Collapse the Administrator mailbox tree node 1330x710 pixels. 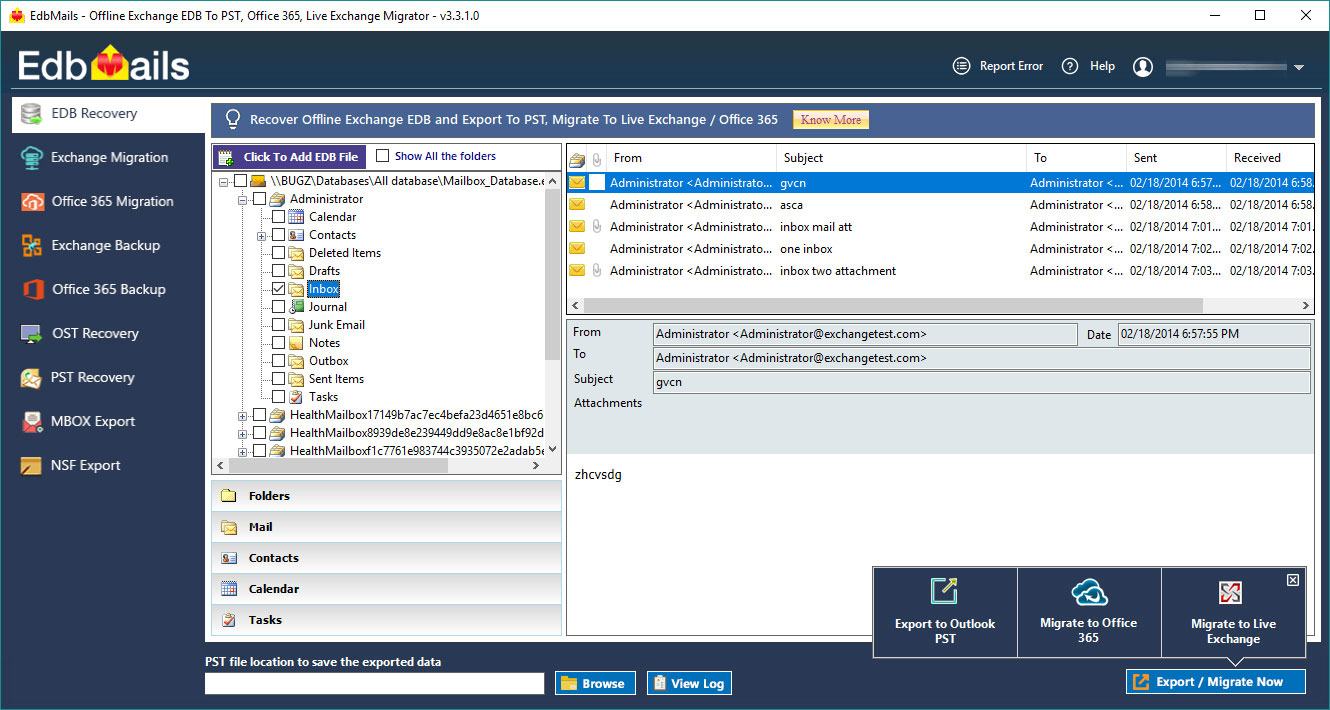pos(242,199)
